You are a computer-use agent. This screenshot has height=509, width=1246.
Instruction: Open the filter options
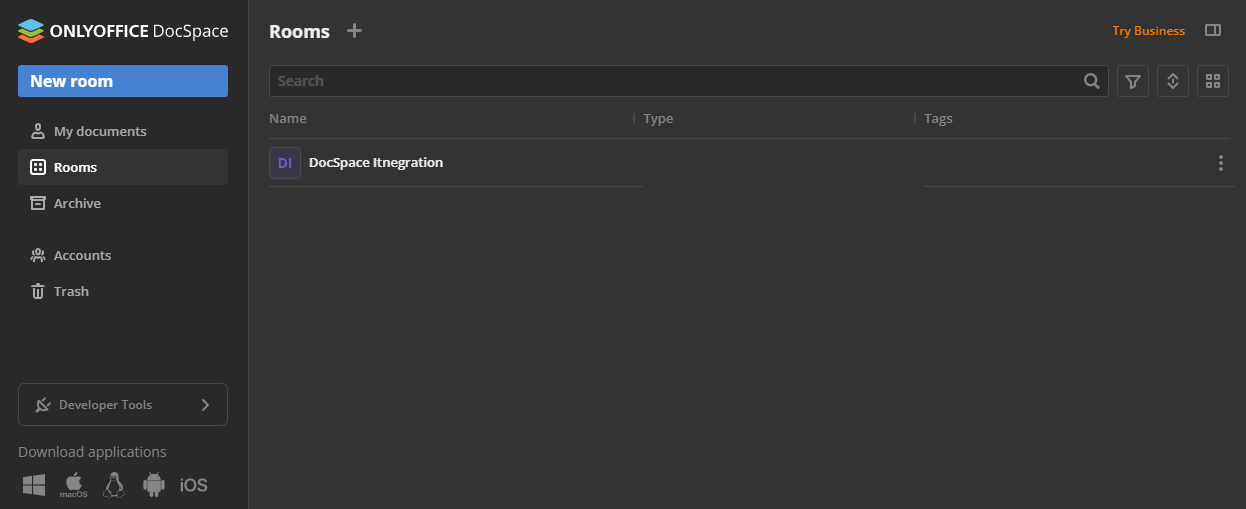click(x=1133, y=81)
